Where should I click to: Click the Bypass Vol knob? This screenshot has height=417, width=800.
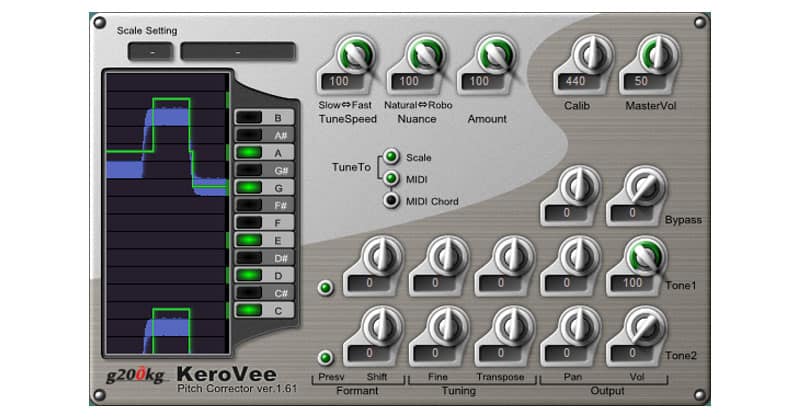coord(645,186)
